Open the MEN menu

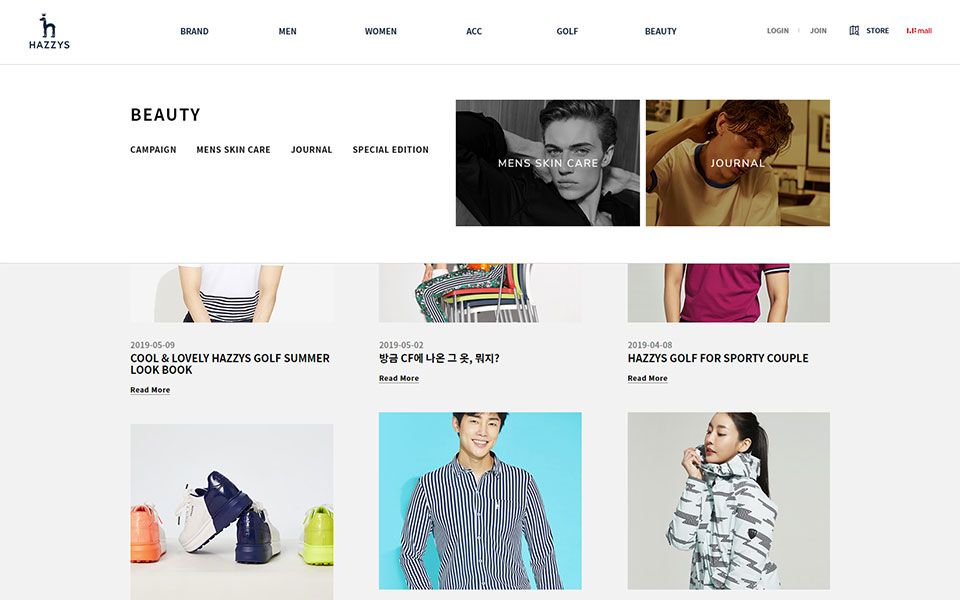(x=287, y=31)
